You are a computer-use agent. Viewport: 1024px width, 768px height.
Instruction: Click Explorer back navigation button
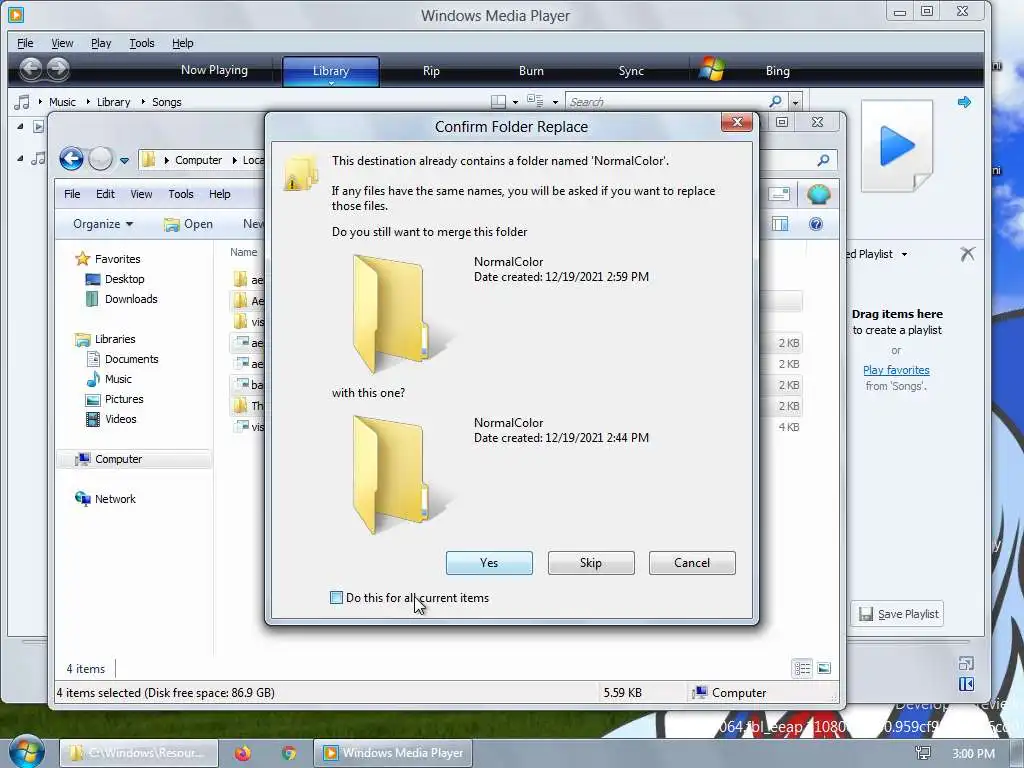[71, 159]
